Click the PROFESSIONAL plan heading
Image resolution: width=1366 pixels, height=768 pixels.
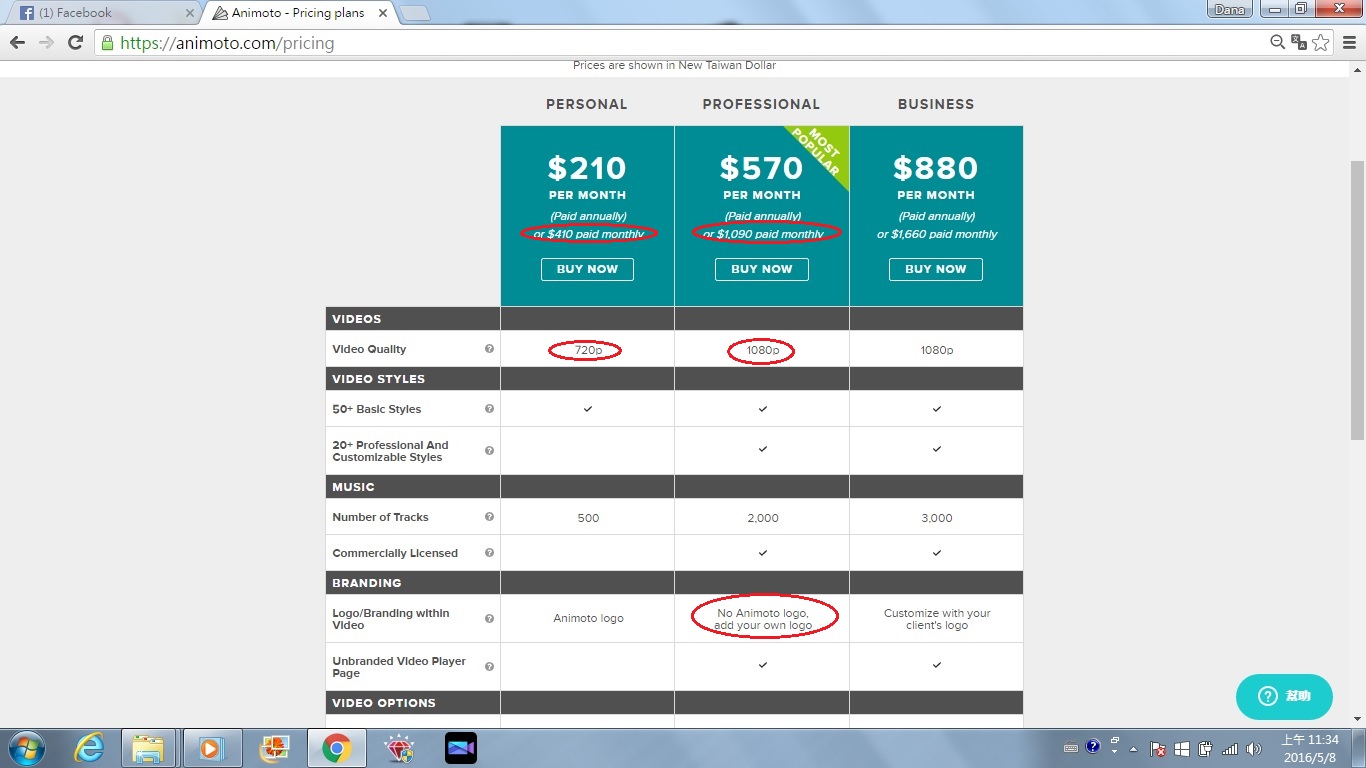coord(761,104)
